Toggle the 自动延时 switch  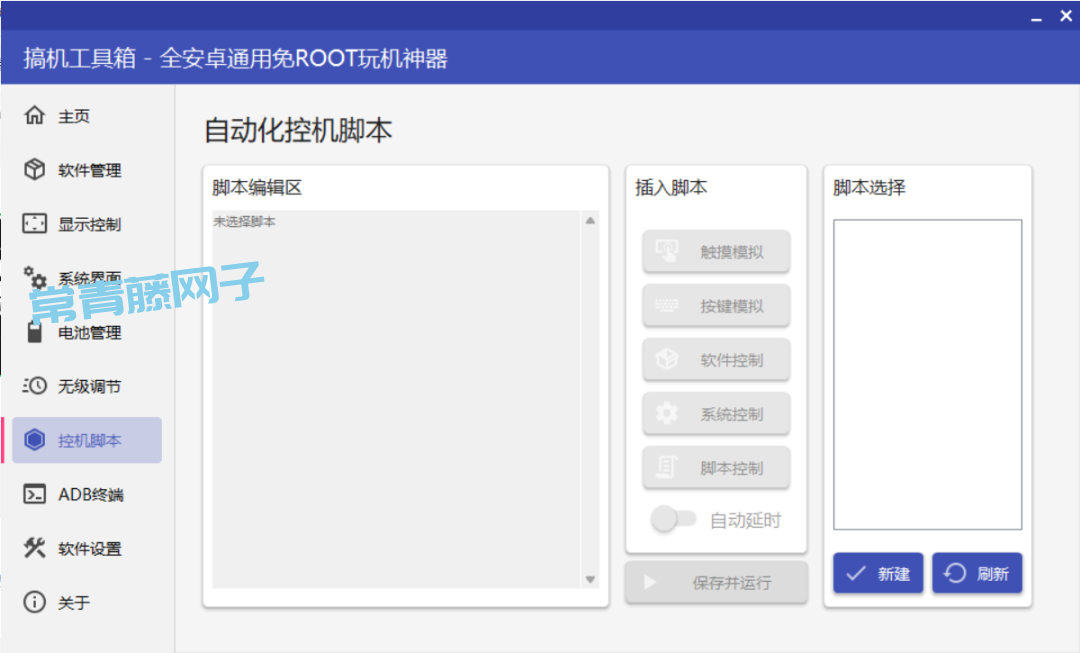click(673, 519)
